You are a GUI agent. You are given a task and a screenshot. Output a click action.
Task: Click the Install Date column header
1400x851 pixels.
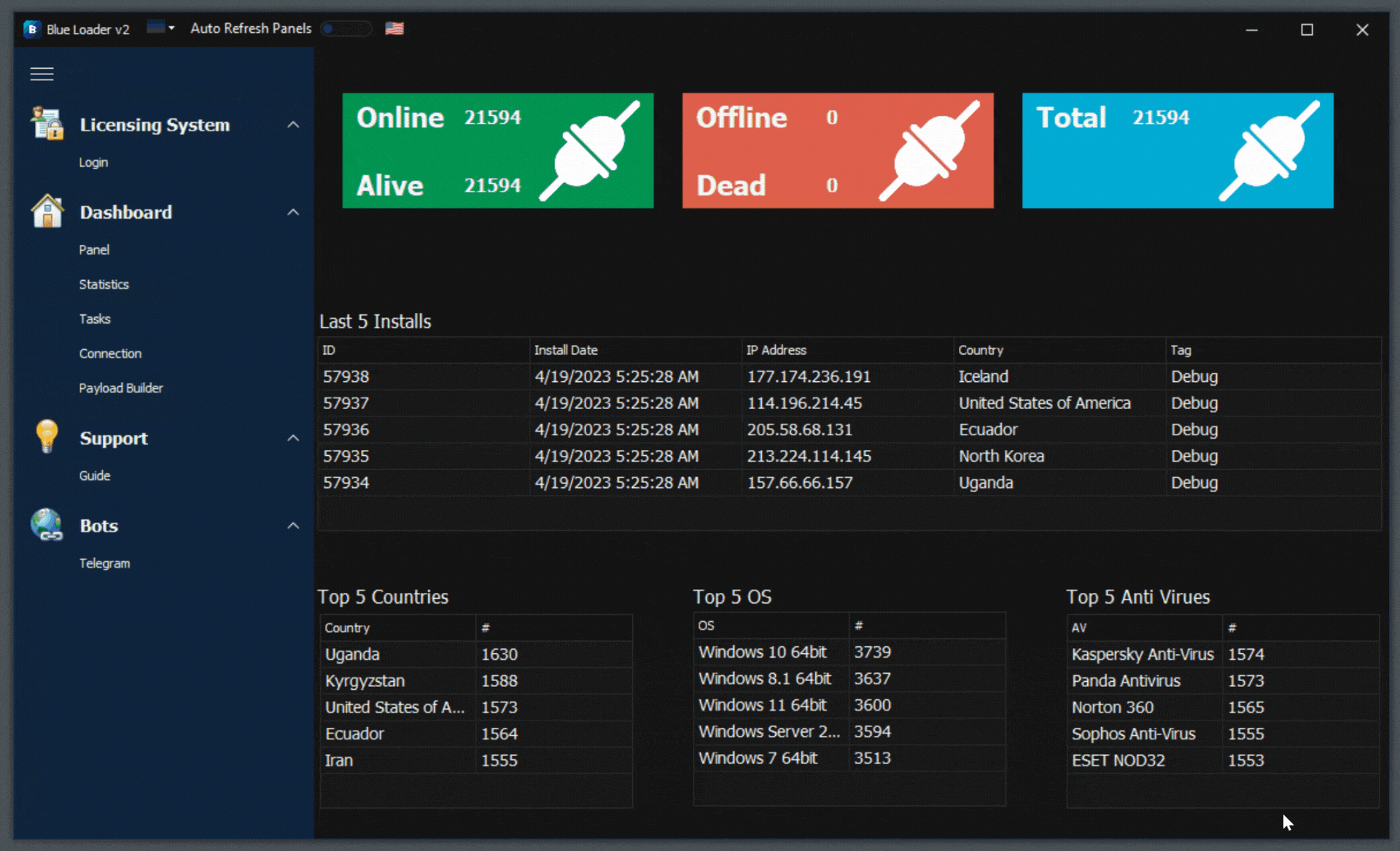click(636, 350)
